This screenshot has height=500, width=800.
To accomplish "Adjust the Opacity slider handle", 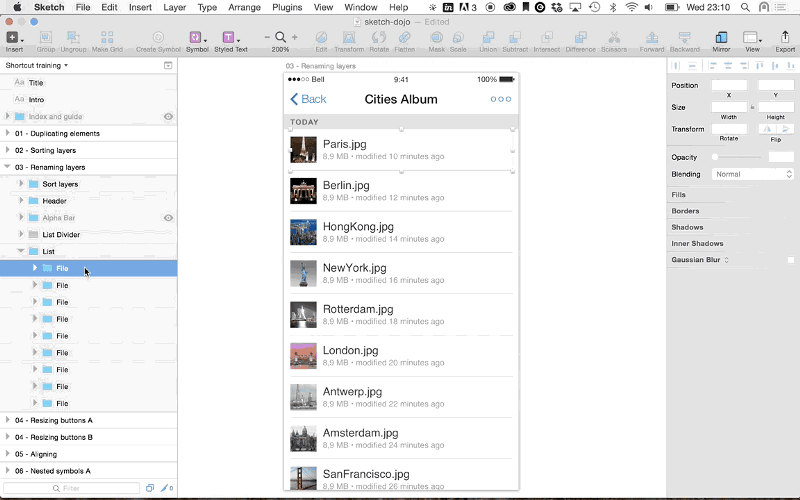I will [x=715, y=157].
